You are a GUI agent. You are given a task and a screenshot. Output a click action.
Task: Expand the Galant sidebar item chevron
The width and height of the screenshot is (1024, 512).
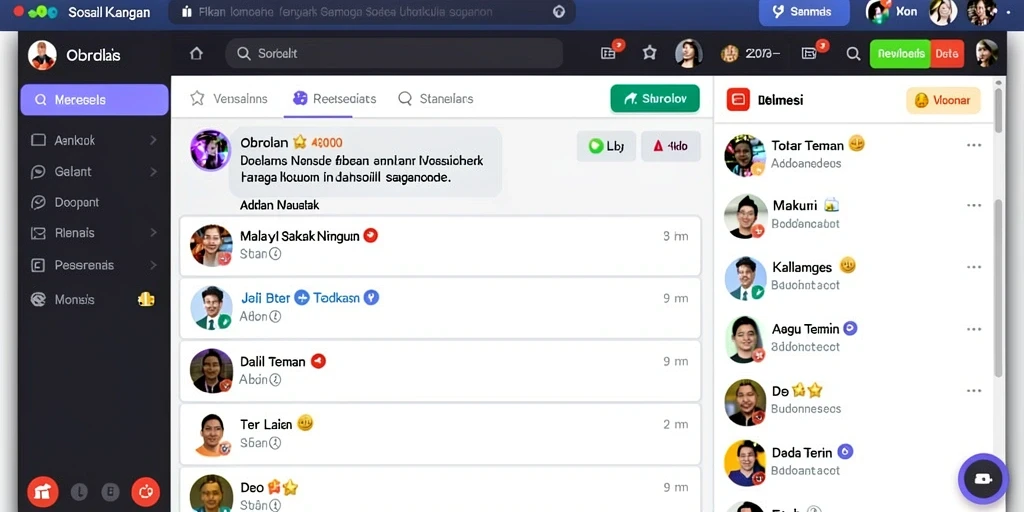click(153, 172)
